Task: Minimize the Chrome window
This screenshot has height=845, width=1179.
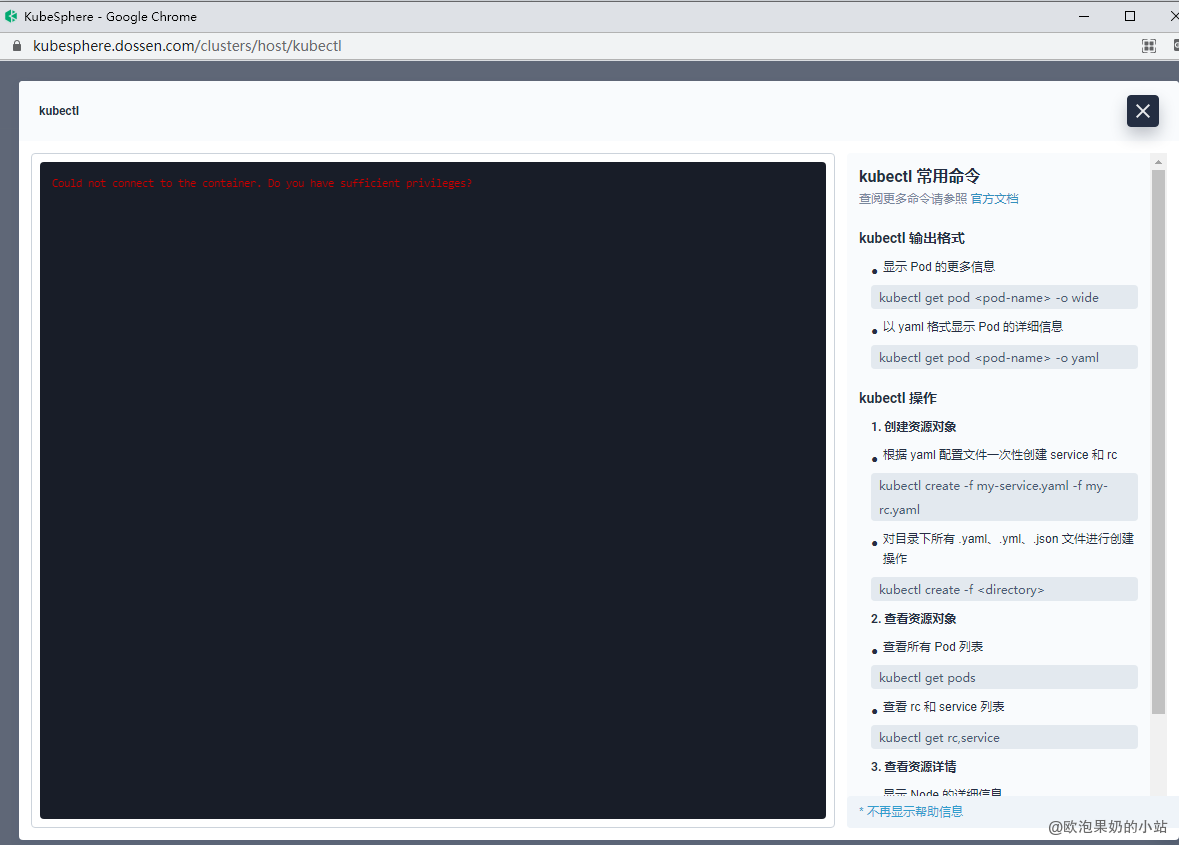Action: pyautogui.click(x=1084, y=16)
